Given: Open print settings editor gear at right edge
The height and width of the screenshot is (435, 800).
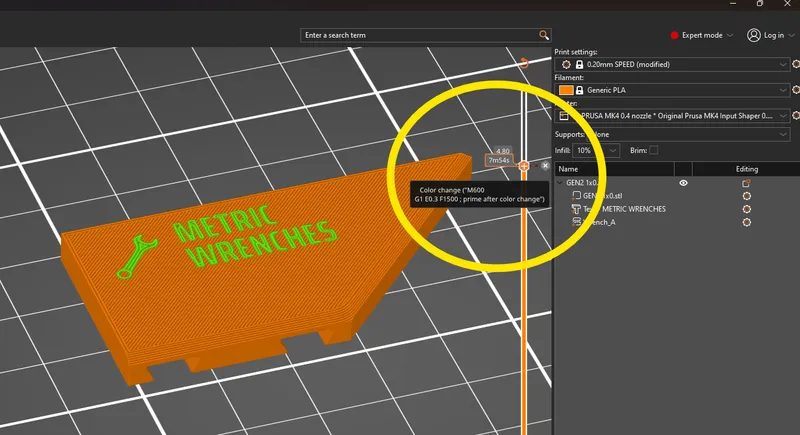Looking at the screenshot, I should (796, 64).
